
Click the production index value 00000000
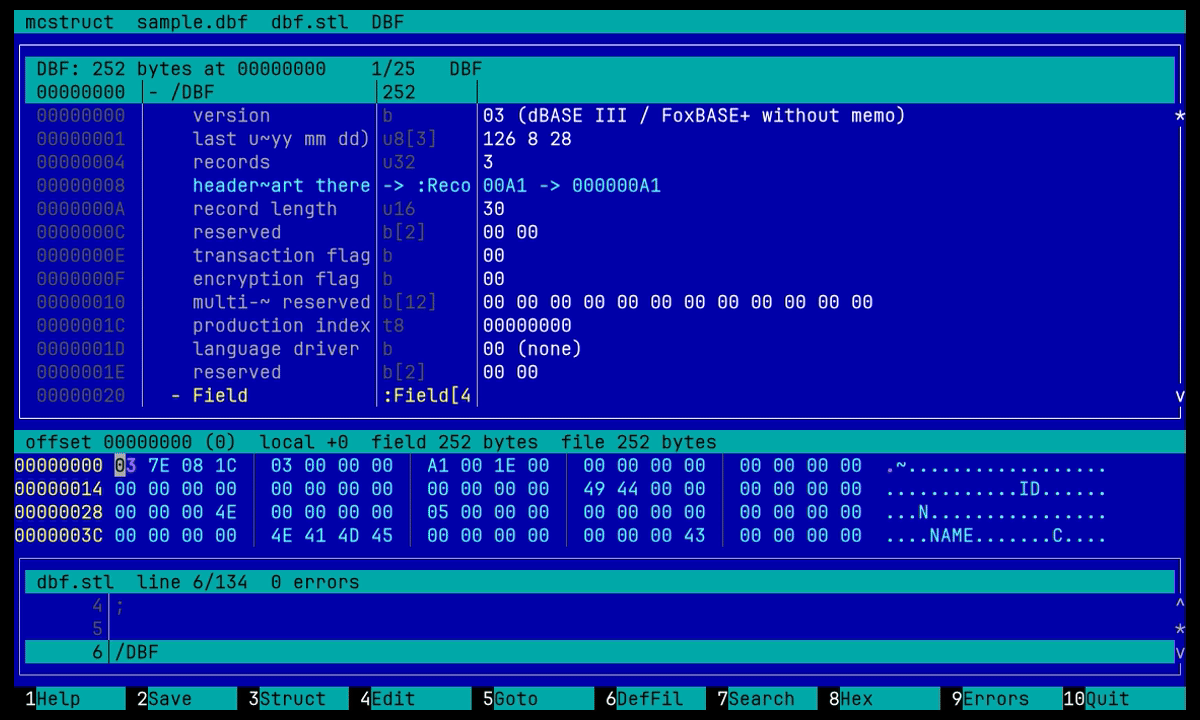pyautogui.click(x=527, y=325)
